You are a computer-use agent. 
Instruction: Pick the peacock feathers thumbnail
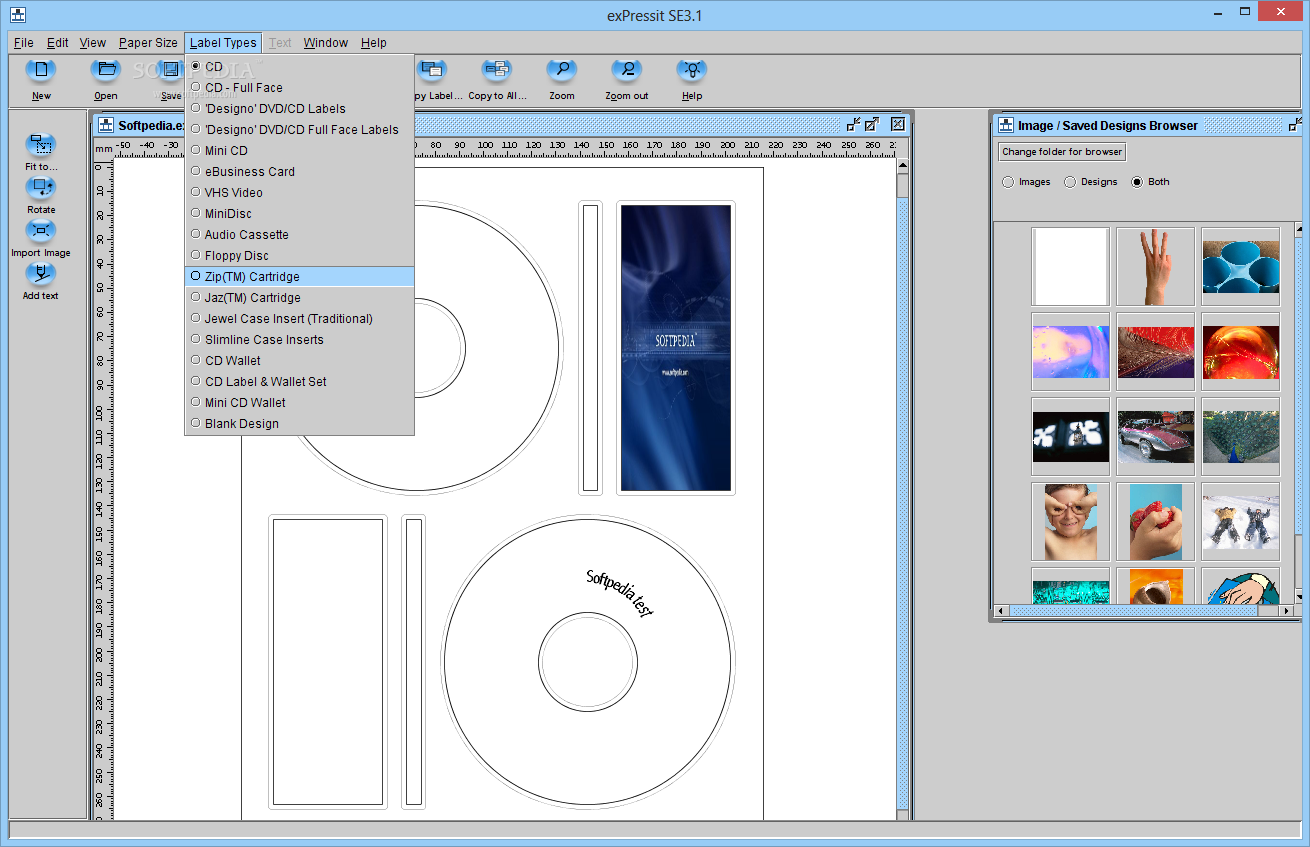tap(1240, 436)
